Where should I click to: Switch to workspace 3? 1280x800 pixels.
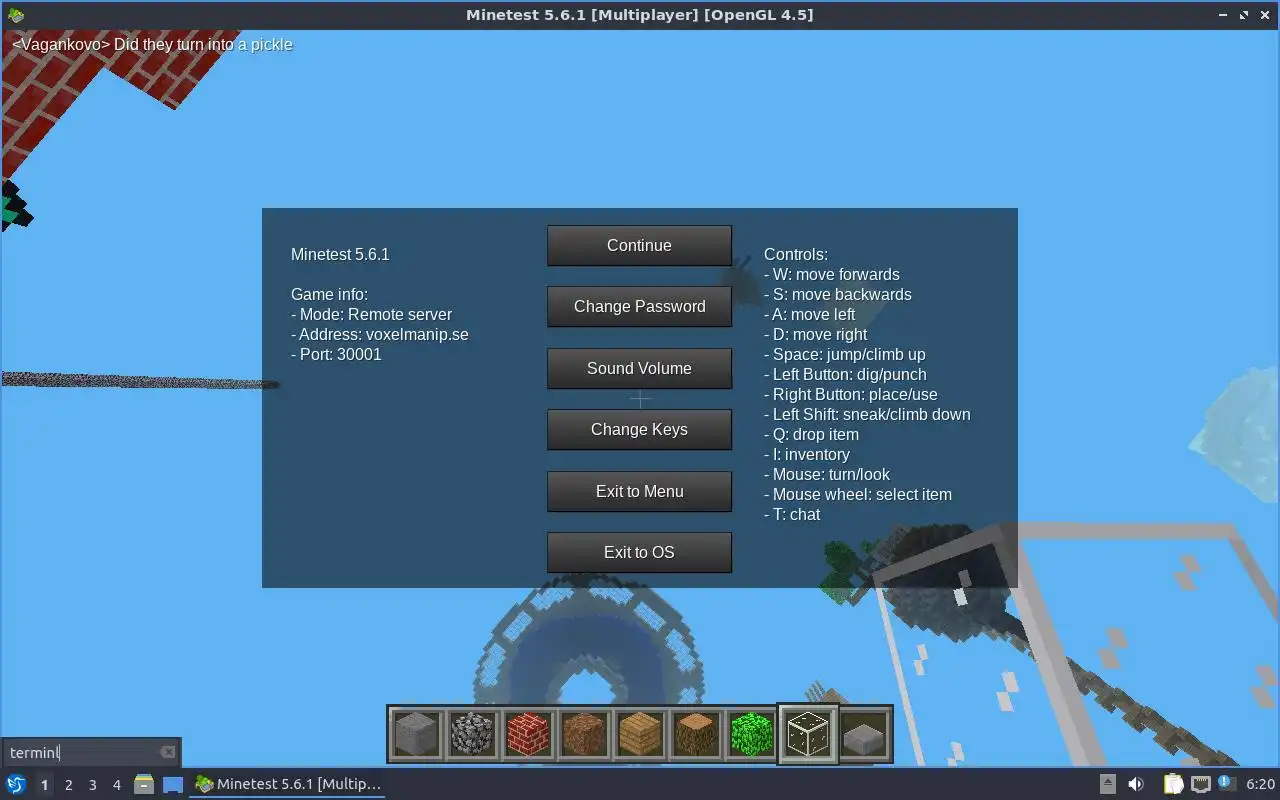pos(92,785)
